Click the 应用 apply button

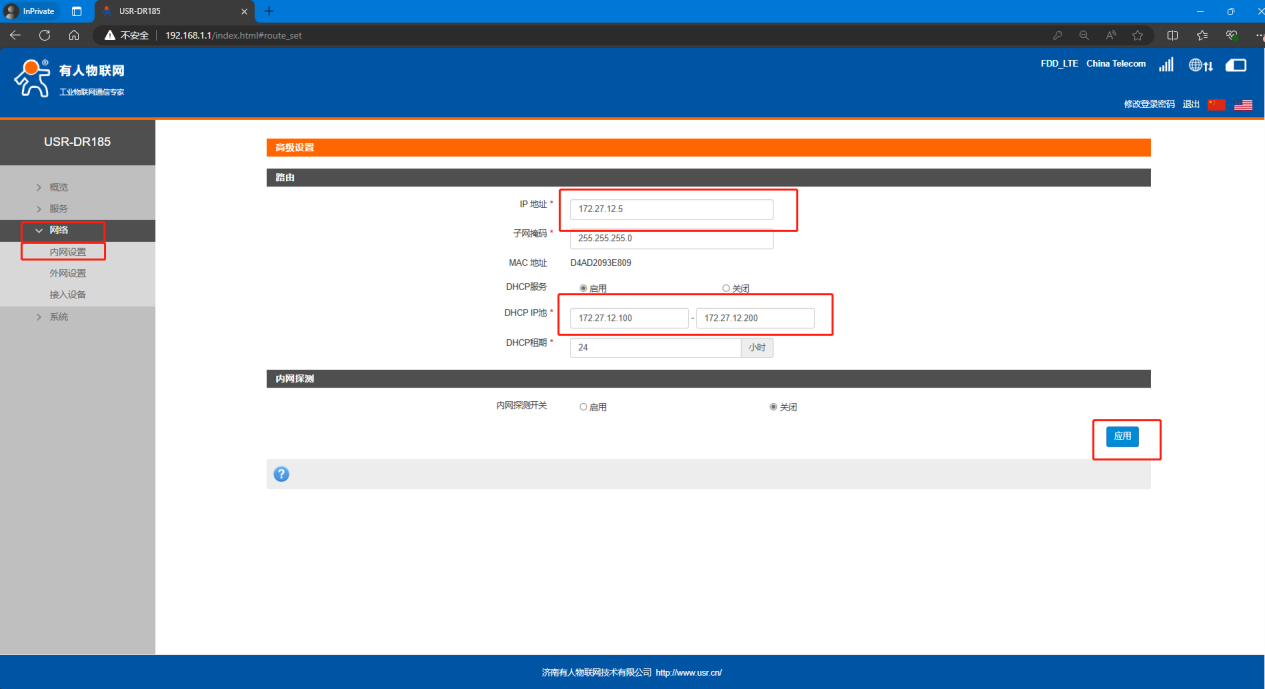pyautogui.click(x=1122, y=436)
